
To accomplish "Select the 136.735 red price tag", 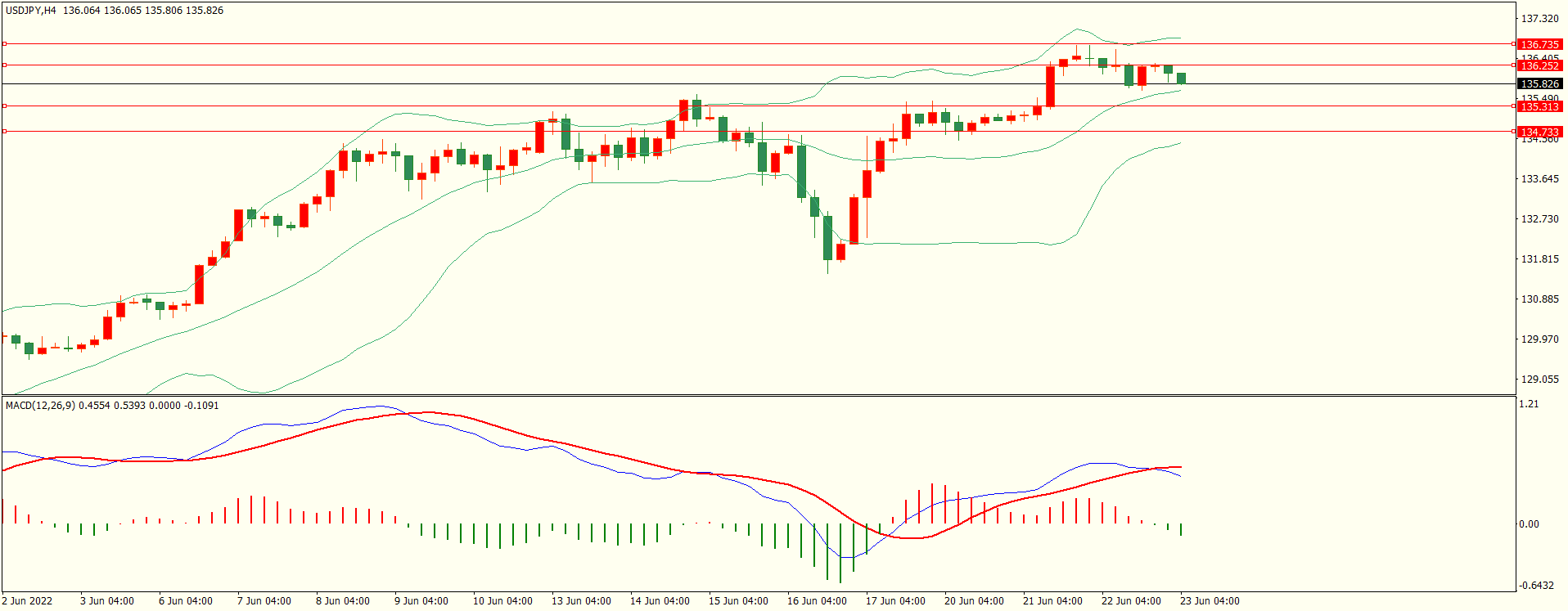I will coord(1539,45).
